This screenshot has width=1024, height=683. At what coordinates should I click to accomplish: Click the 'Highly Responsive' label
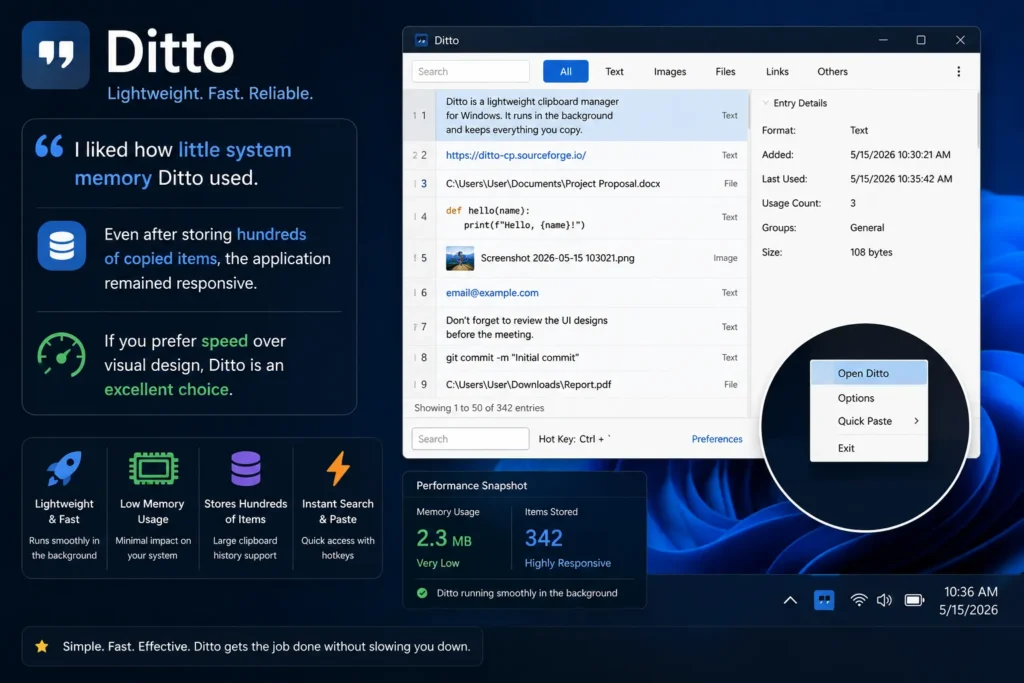(x=568, y=563)
